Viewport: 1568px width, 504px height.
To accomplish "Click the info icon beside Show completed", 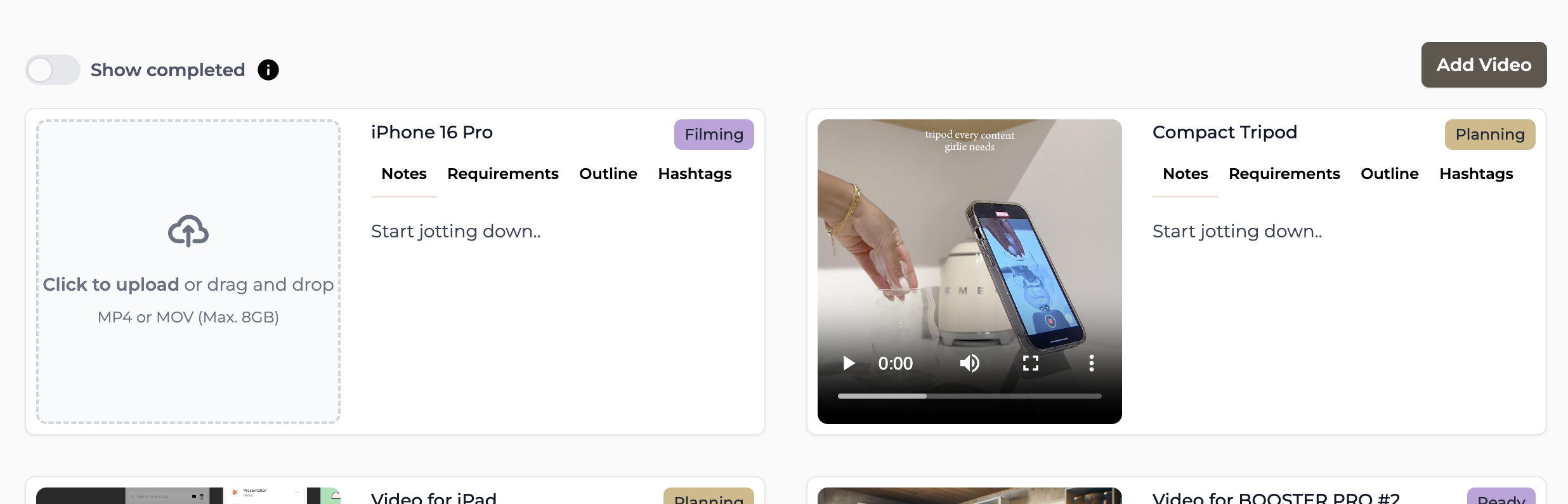I will coord(268,70).
